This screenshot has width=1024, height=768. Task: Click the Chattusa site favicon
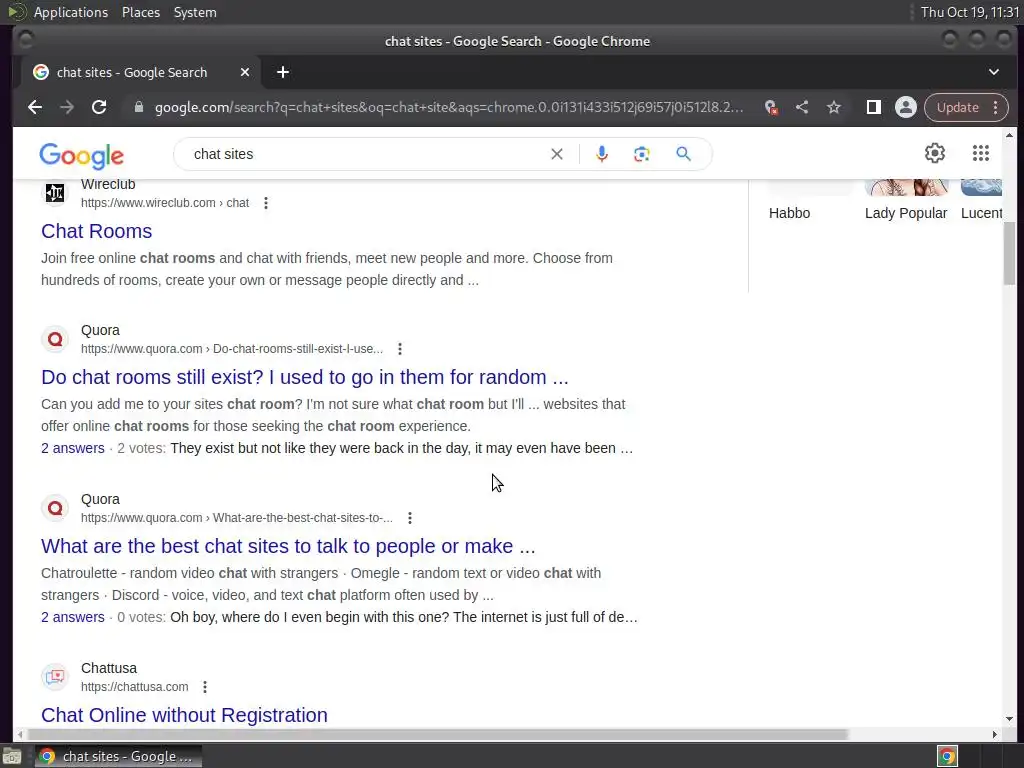55,677
